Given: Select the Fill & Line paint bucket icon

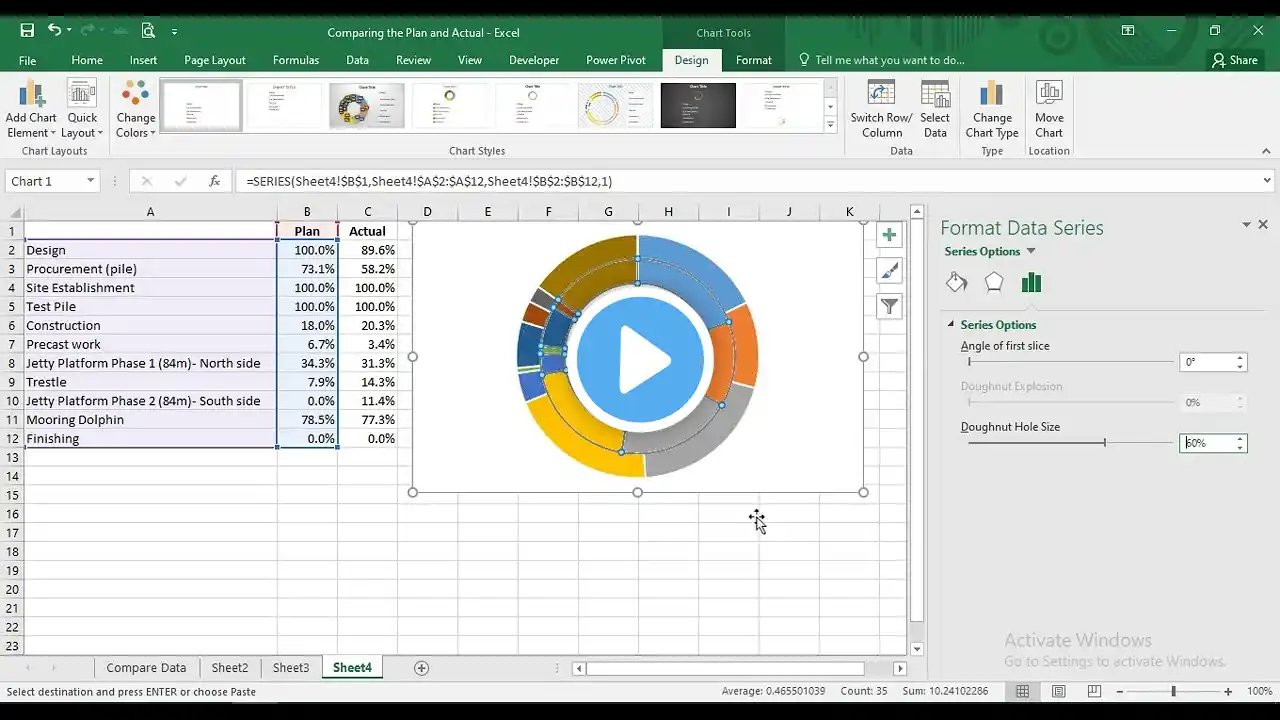Looking at the screenshot, I should pyautogui.click(x=956, y=283).
